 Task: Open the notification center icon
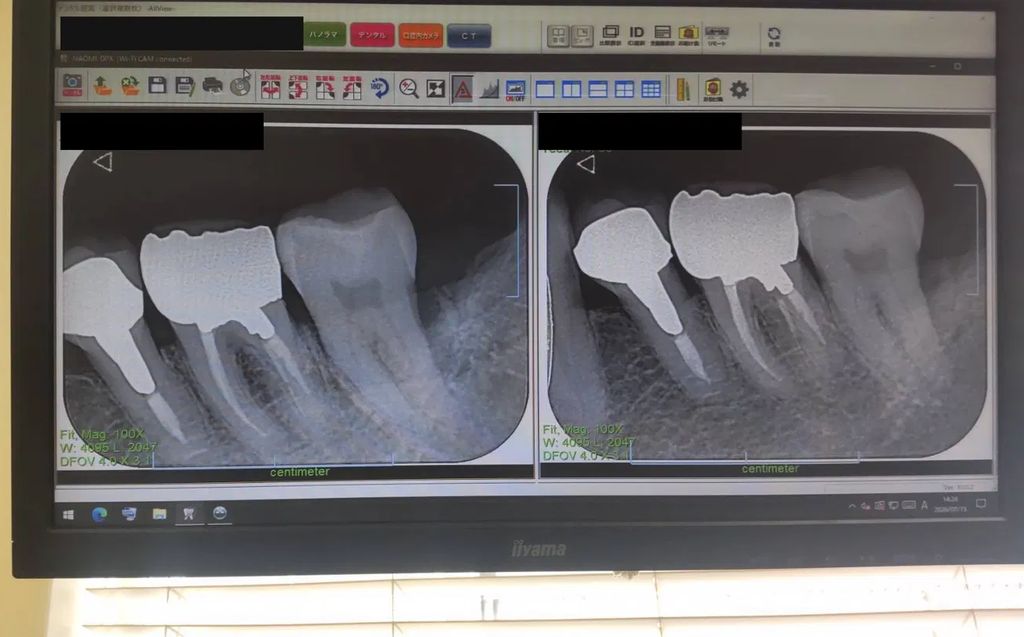[x=981, y=503]
